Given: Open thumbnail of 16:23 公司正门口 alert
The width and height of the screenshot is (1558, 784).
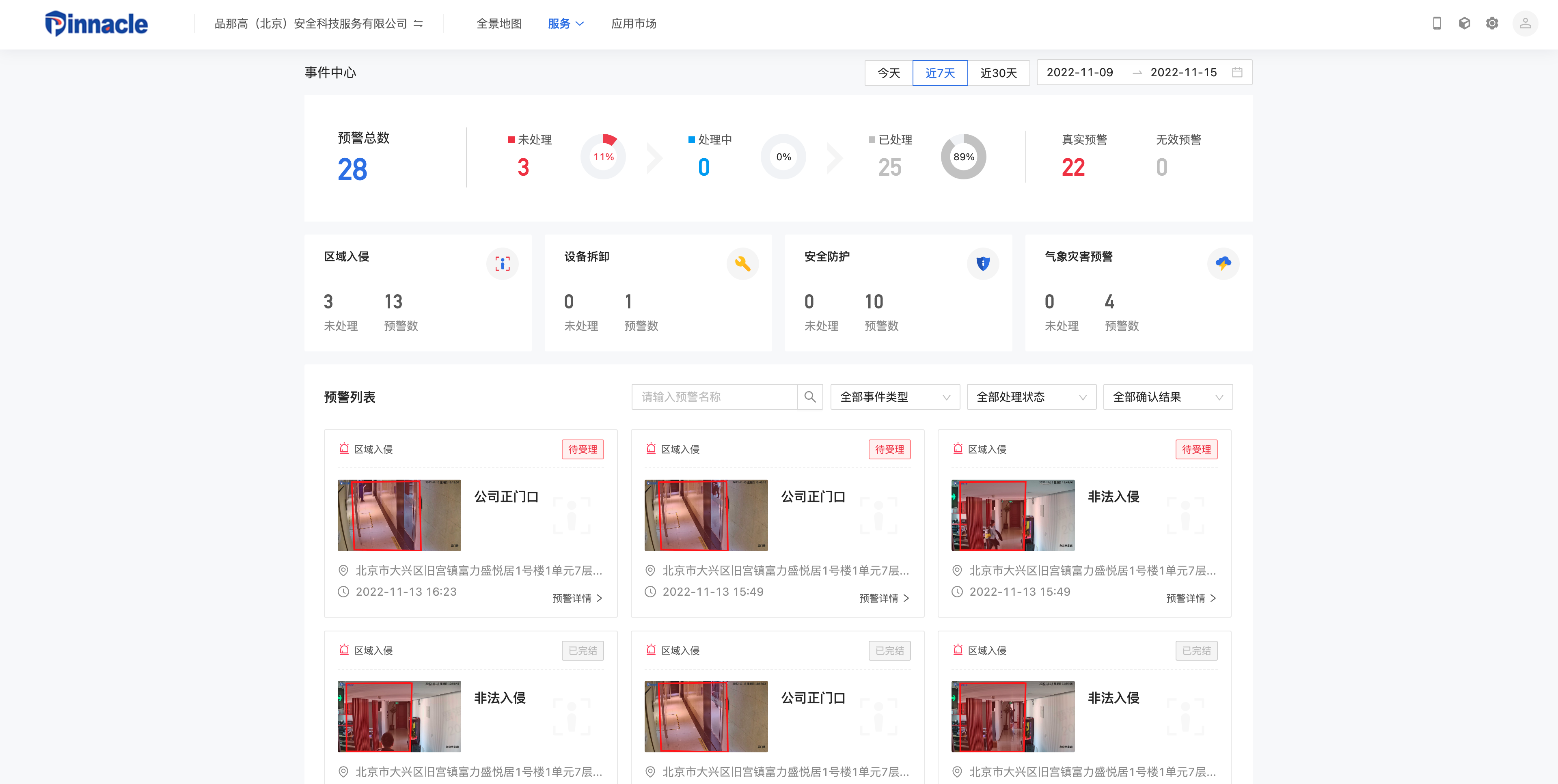Looking at the screenshot, I should (399, 515).
